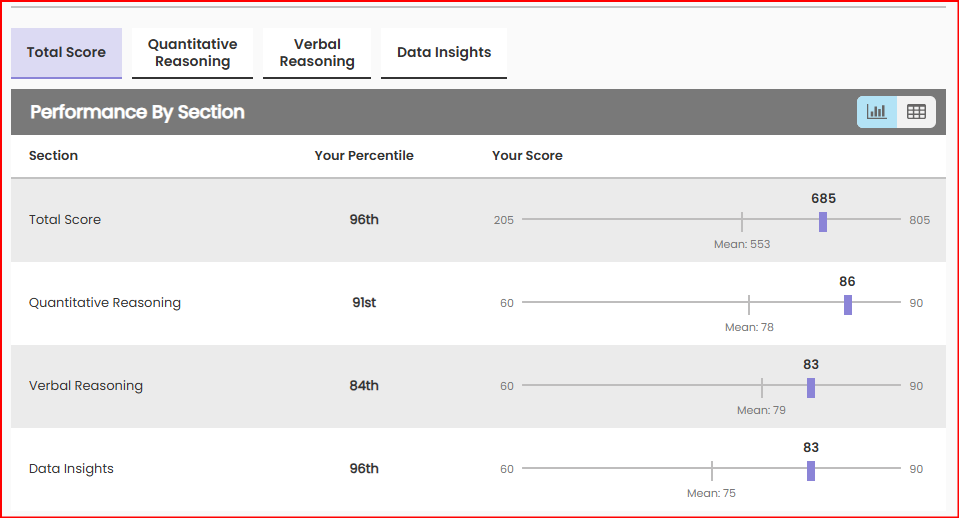This screenshot has width=959, height=518.
Task: Switch to bar chart view
Action: click(x=877, y=112)
